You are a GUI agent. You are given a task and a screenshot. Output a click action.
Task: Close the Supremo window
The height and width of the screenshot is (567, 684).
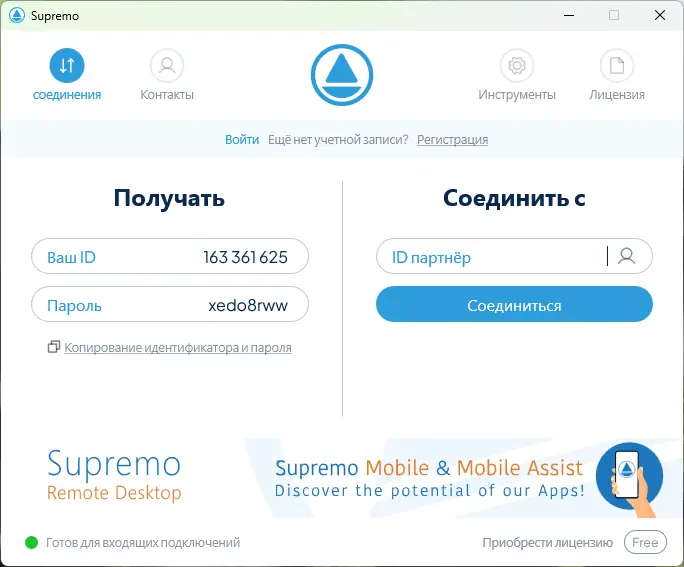(x=660, y=15)
